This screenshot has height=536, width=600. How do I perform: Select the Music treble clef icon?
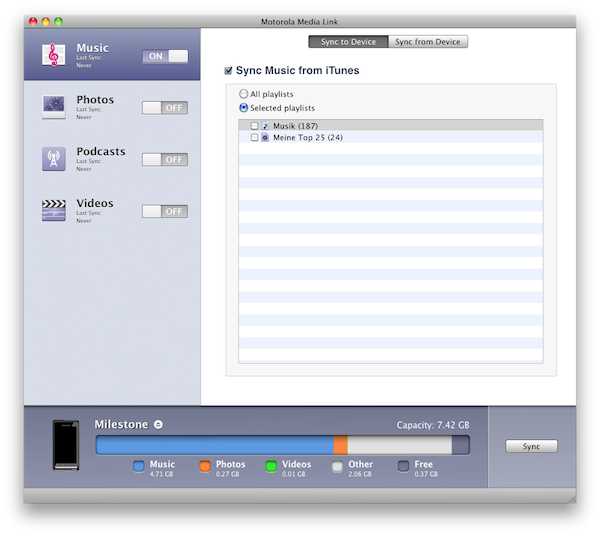coord(54,55)
